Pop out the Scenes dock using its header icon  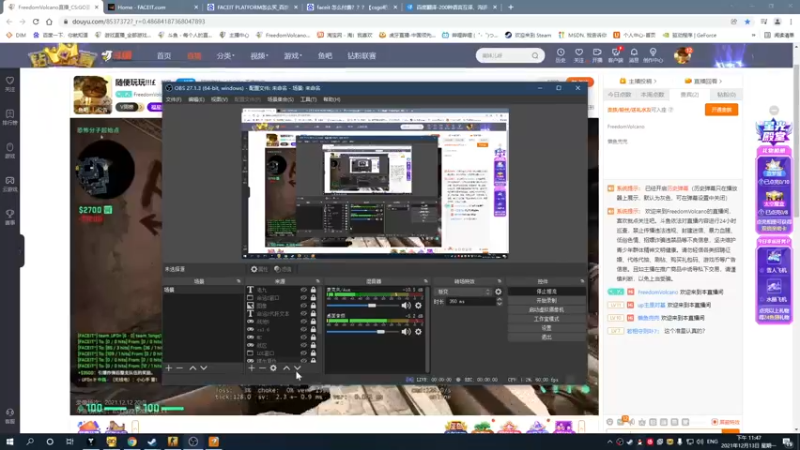[x=238, y=281]
